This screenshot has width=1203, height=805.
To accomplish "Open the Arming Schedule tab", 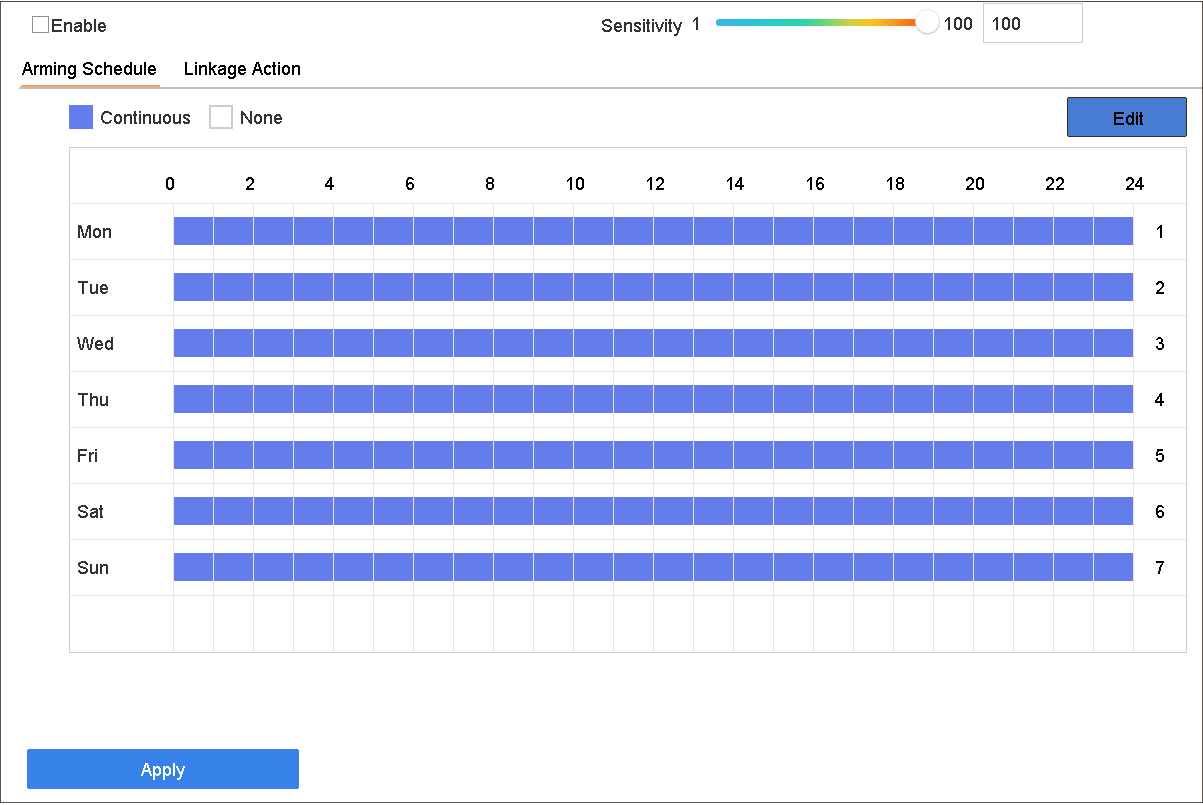I will (89, 69).
